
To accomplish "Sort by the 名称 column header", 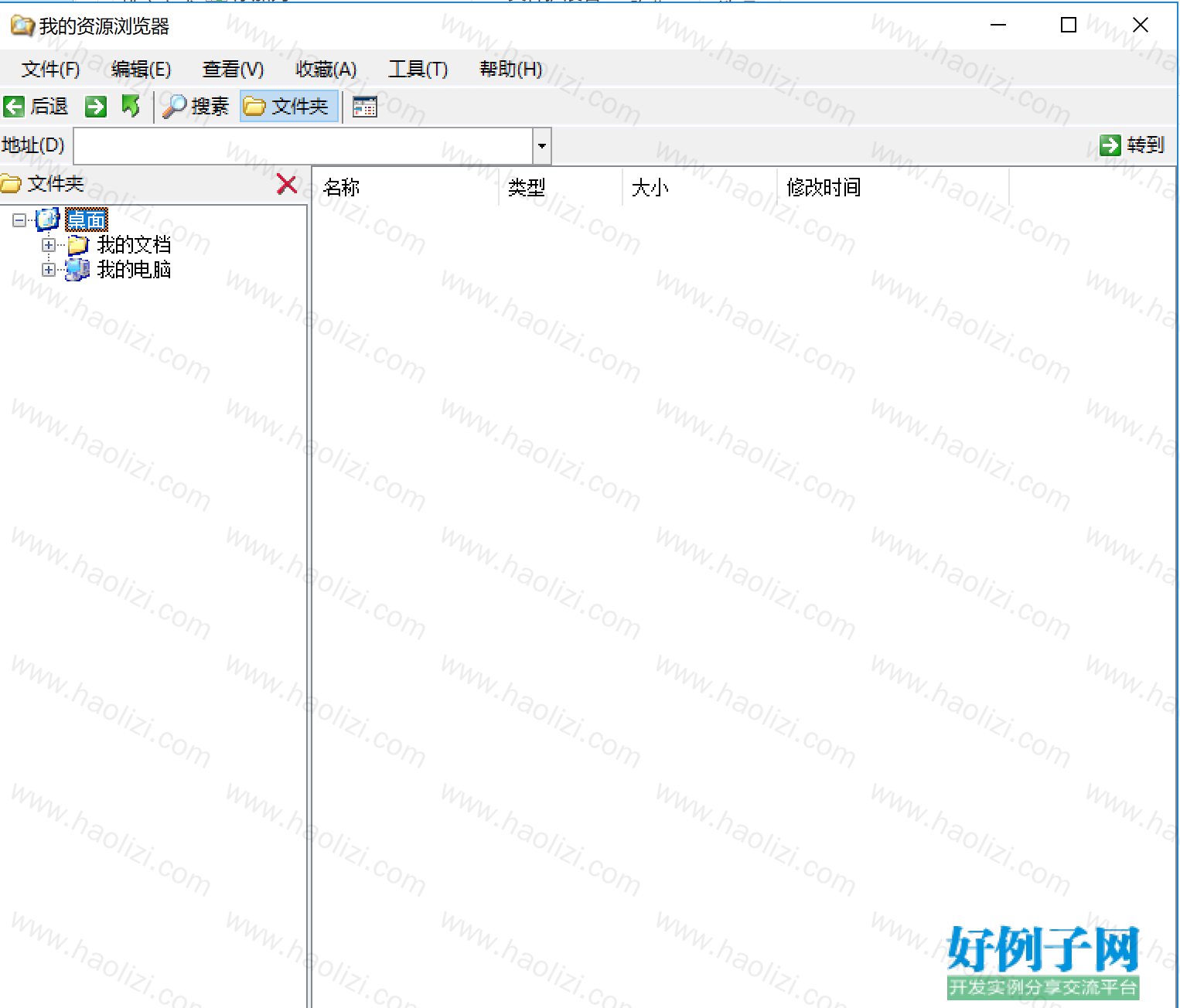I will point(406,188).
